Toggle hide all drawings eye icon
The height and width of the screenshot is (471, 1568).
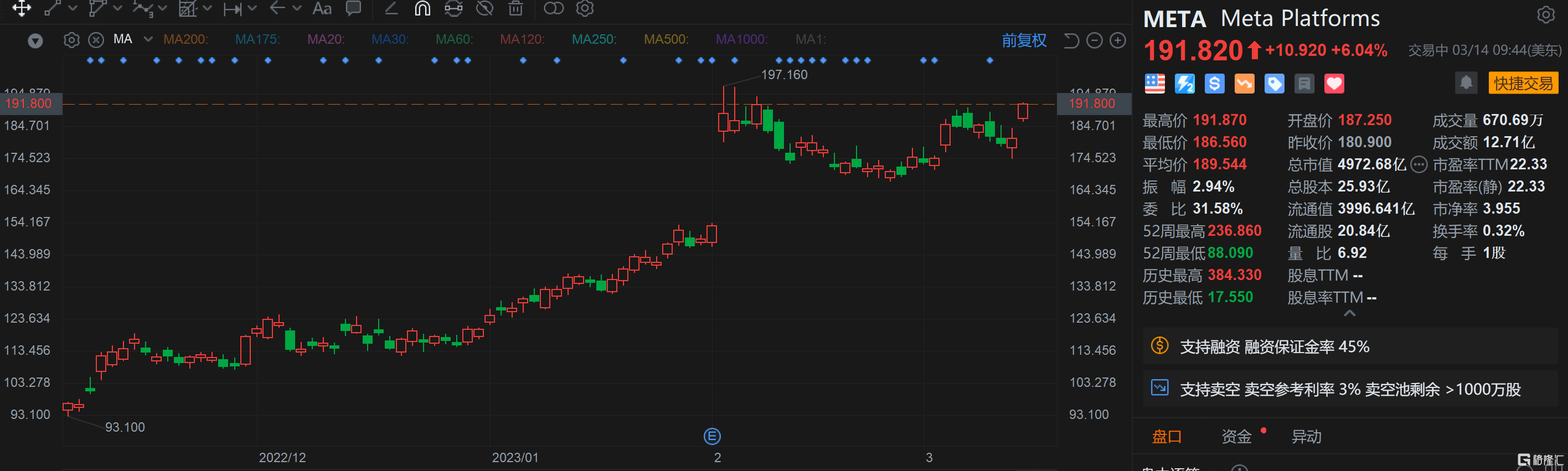[x=484, y=8]
